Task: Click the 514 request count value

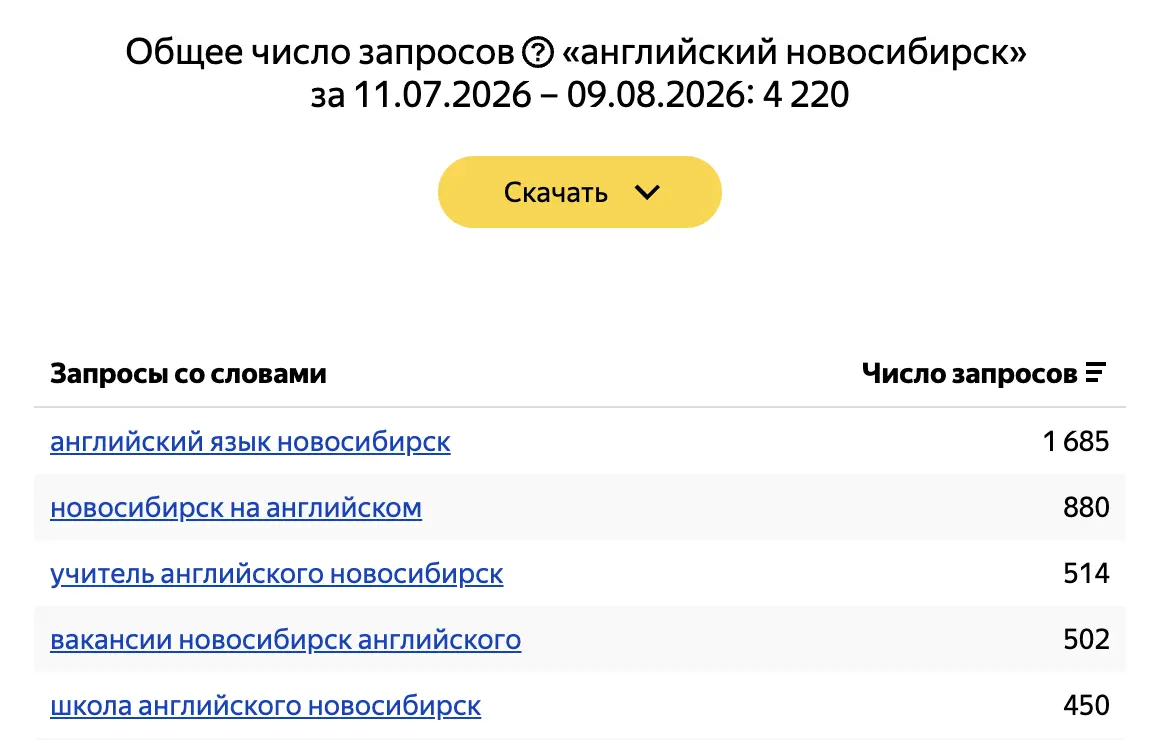Action: point(1086,574)
